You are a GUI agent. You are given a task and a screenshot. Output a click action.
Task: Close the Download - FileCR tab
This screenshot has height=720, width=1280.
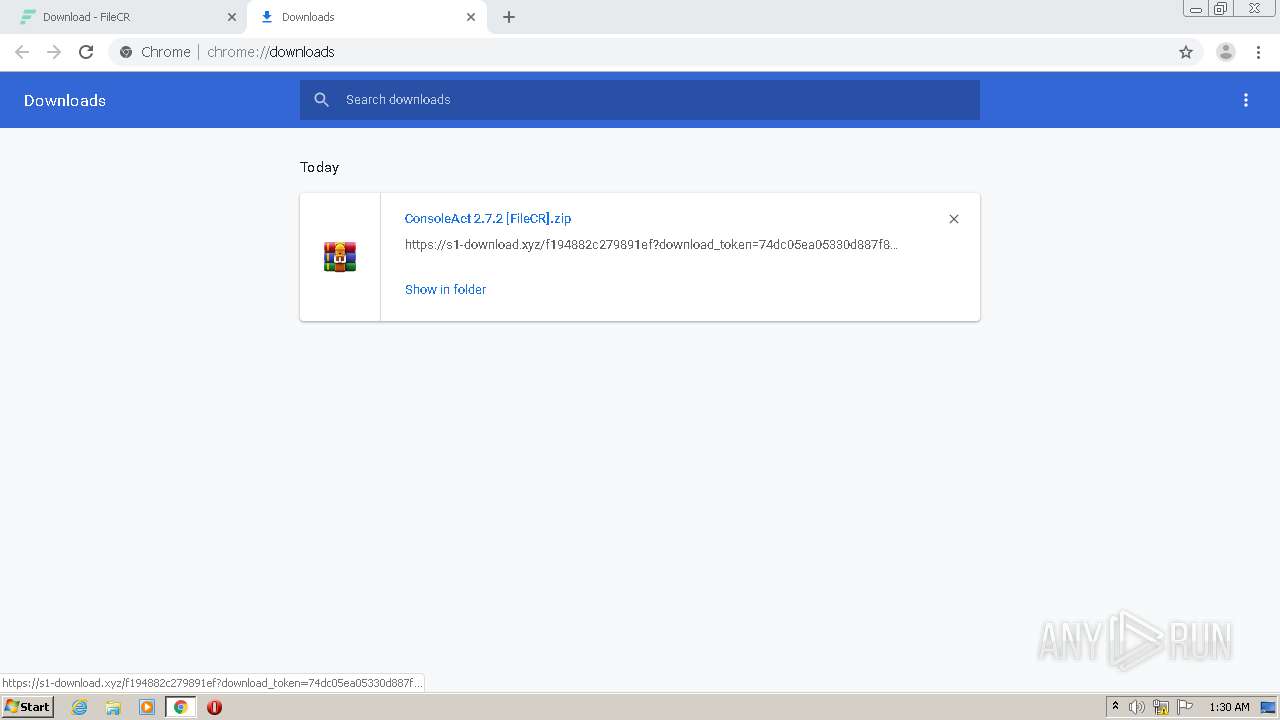[x=232, y=17]
